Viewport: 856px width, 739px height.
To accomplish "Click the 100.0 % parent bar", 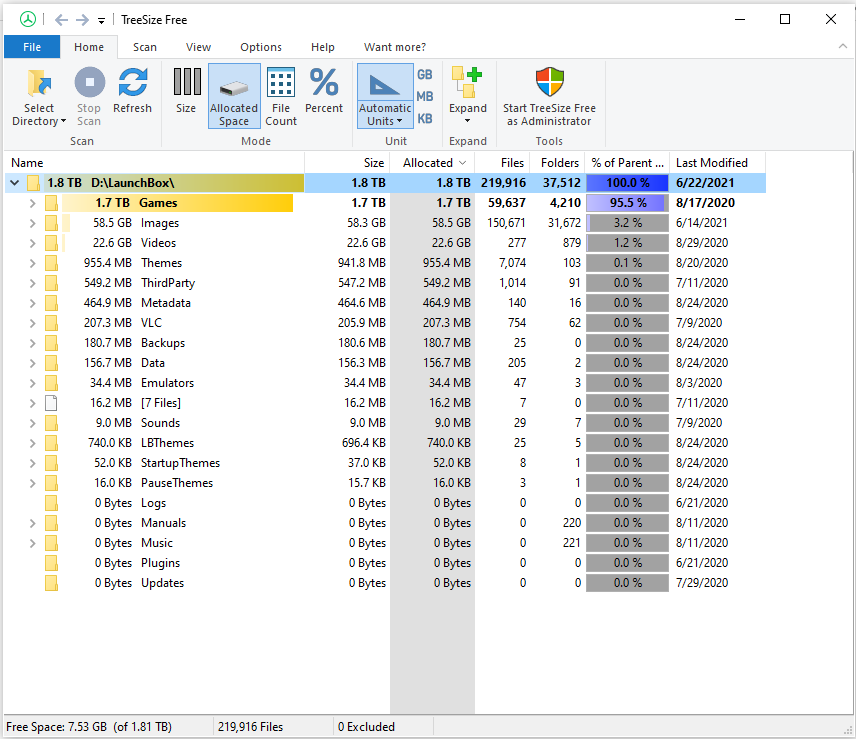I will [627, 183].
